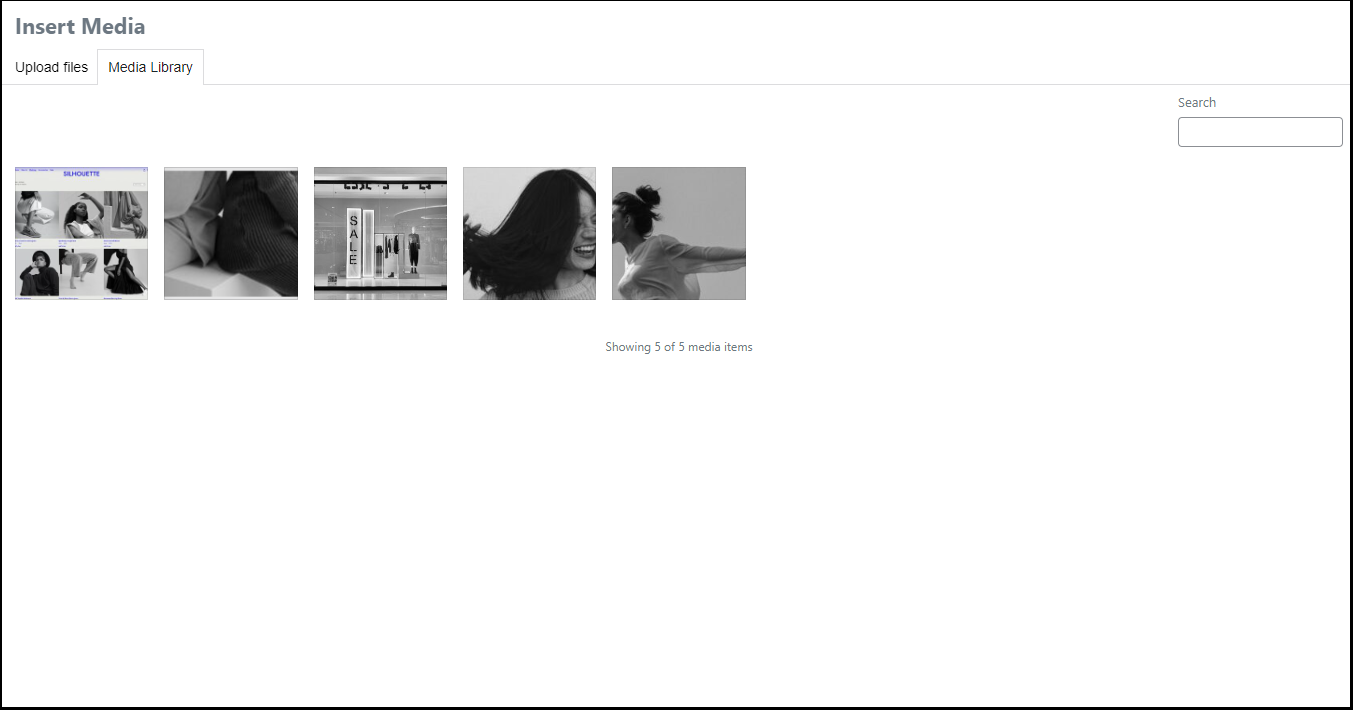1353x711 pixels.
Task: Choose the ribbed fabric close-up thumbnail
Action: tap(230, 233)
